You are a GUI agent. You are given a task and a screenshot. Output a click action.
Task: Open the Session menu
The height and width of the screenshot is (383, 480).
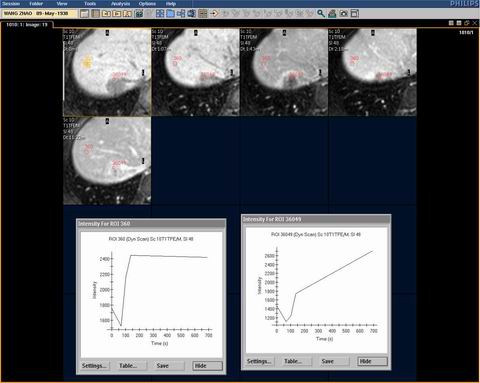[x=11, y=4]
